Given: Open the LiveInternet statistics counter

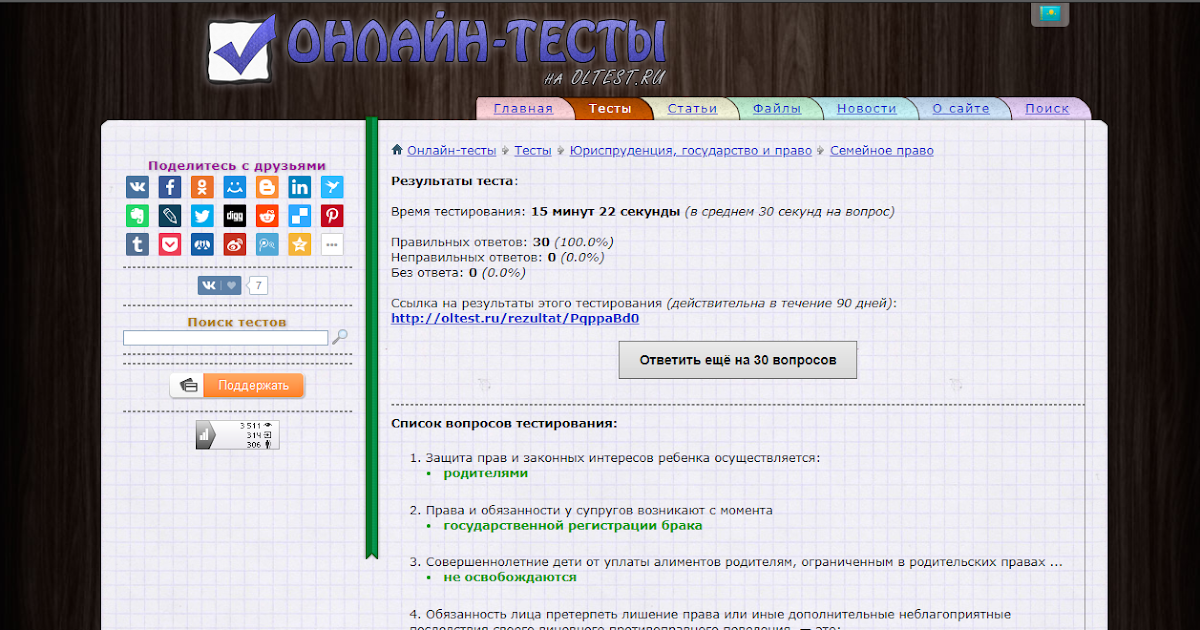Looking at the screenshot, I should click(x=238, y=435).
